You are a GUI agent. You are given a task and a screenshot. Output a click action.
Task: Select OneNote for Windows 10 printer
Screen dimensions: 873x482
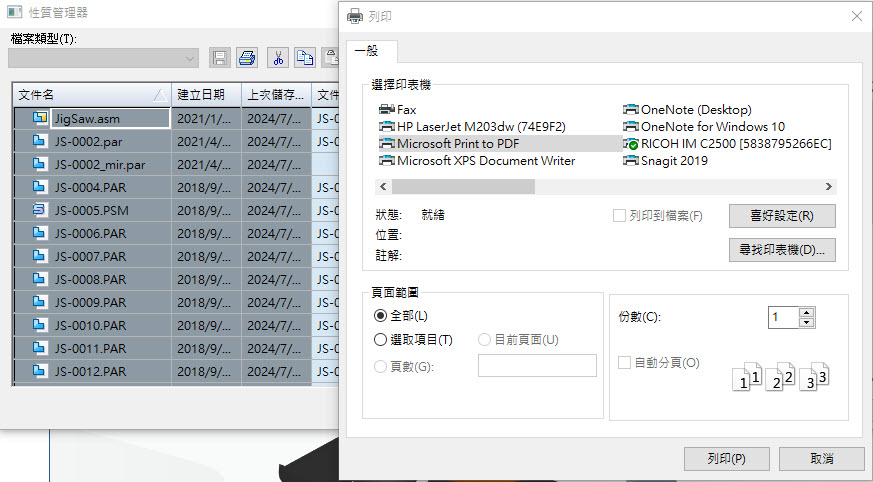click(x=704, y=126)
